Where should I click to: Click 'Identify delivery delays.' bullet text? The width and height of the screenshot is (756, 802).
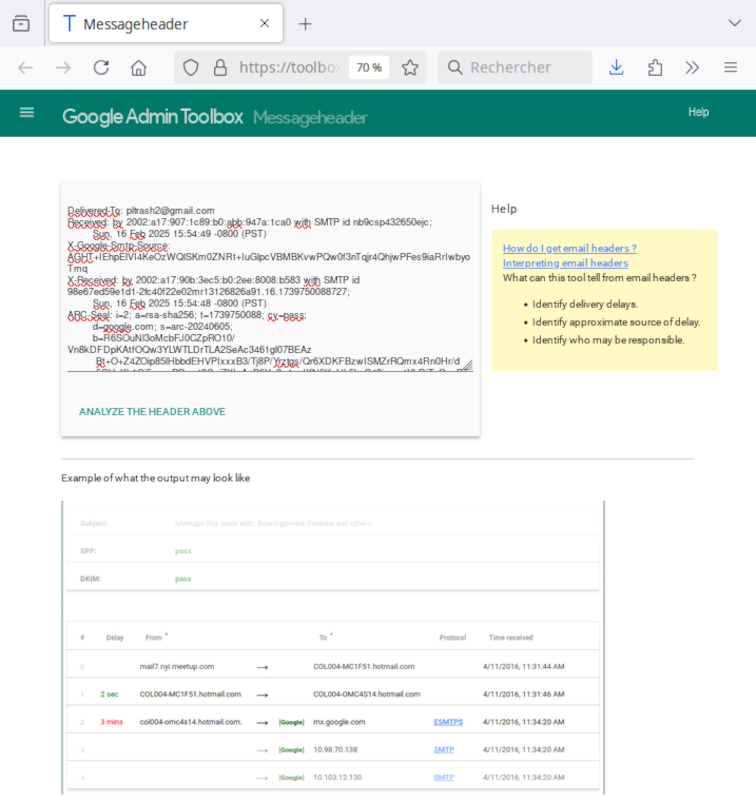(x=585, y=304)
